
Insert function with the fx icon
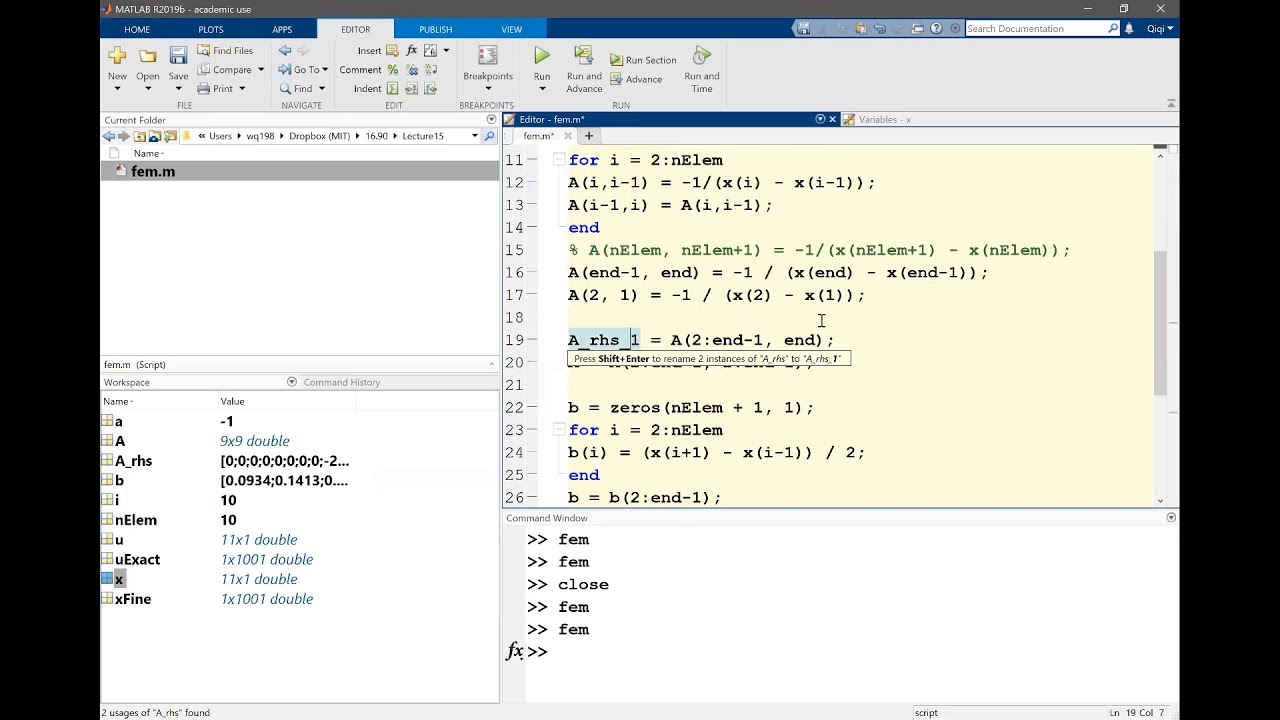pyautogui.click(x=411, y=50)
